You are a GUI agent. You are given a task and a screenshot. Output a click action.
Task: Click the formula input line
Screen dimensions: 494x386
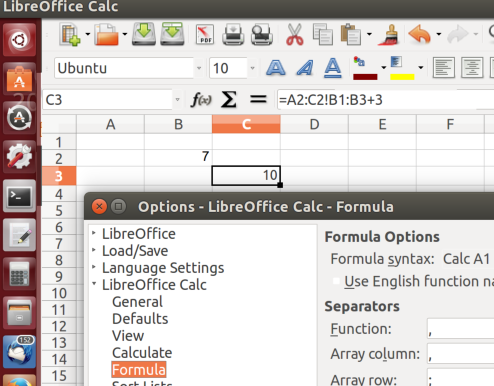[x=385, y=99]
